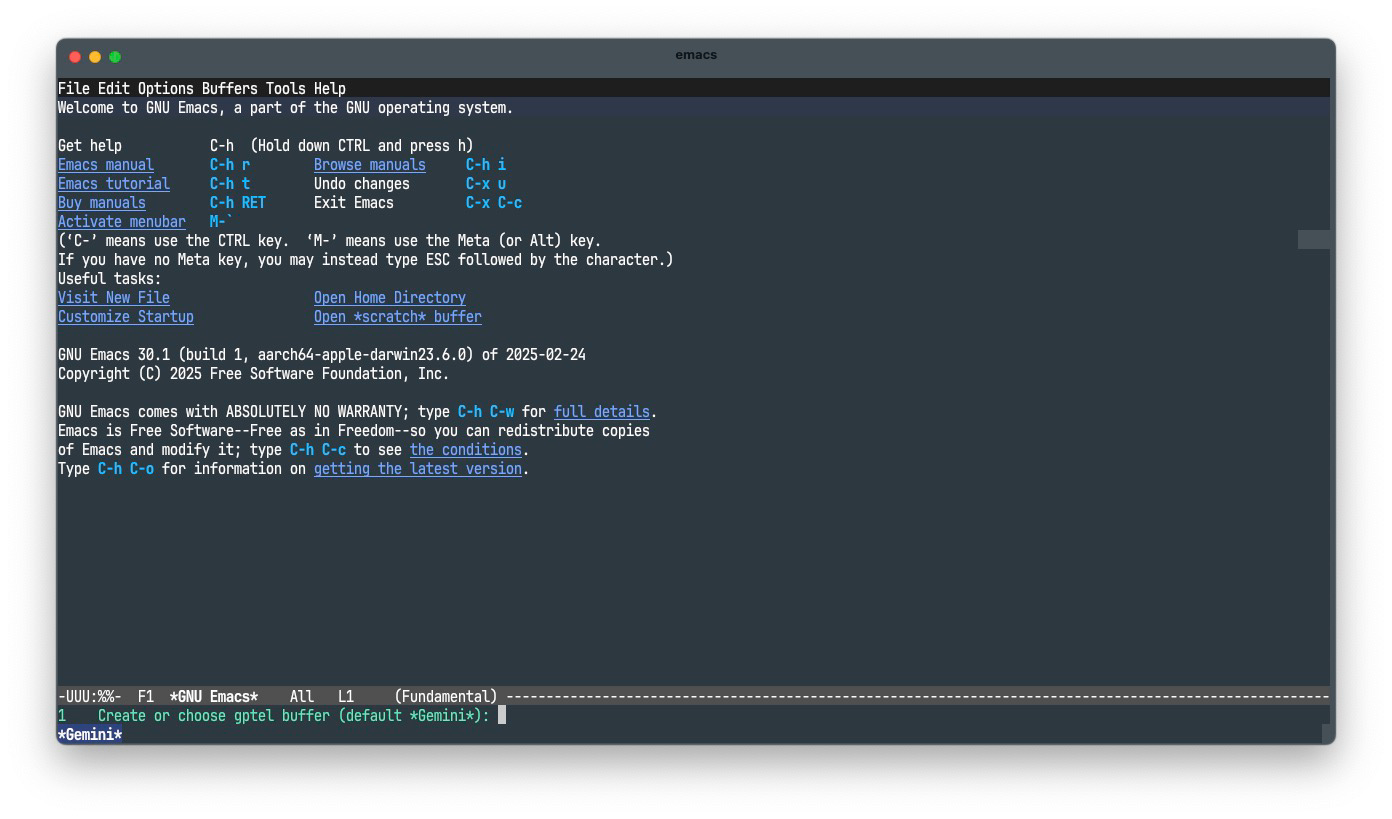
Task: Open the Options menu
Action: click(x=166, y=88)
